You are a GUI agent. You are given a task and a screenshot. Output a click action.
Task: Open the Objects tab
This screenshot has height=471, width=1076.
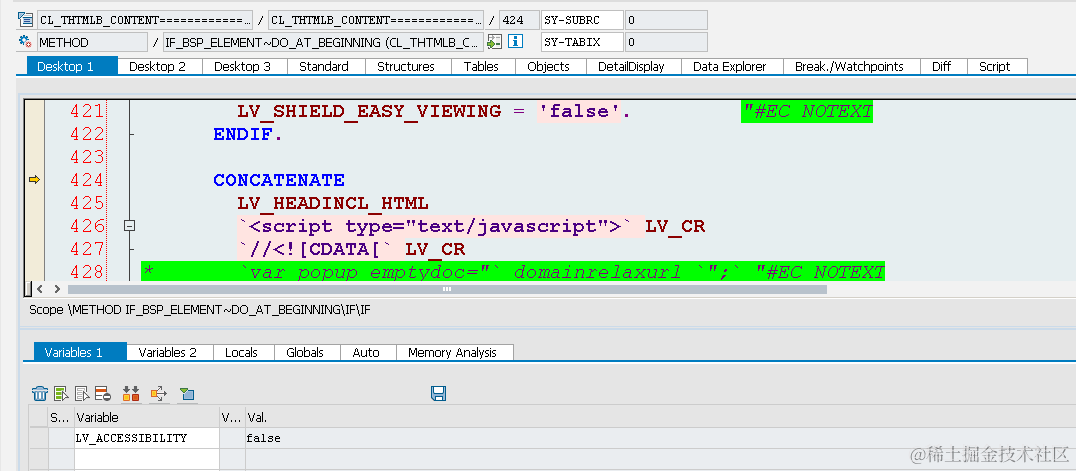pyautogui.click(x=548, y=67)
